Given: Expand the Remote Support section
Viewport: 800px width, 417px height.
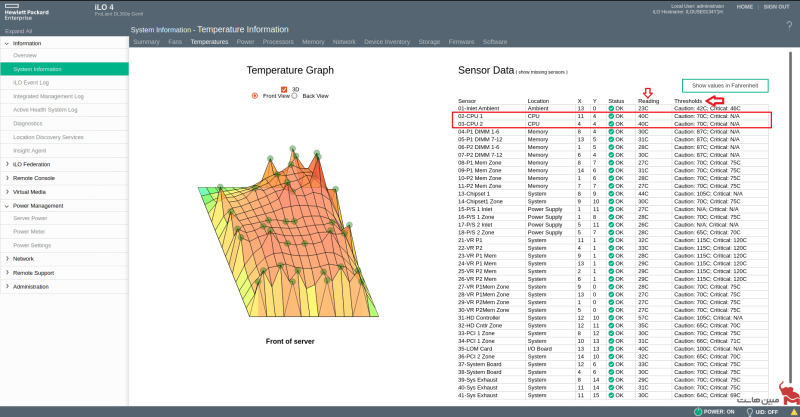Looking at the screenshot, I should tap(7, 273).
